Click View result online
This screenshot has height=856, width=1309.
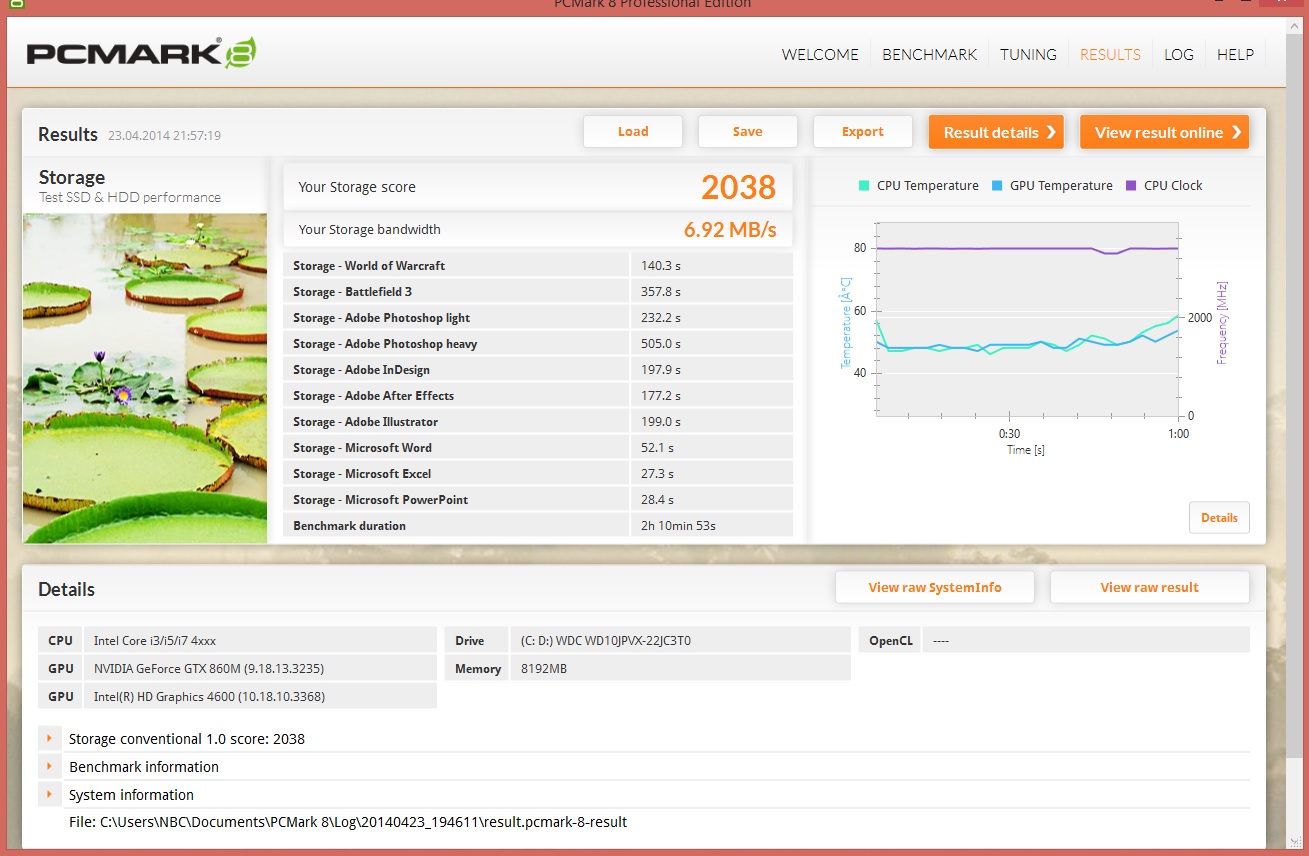pos(1164,132)
